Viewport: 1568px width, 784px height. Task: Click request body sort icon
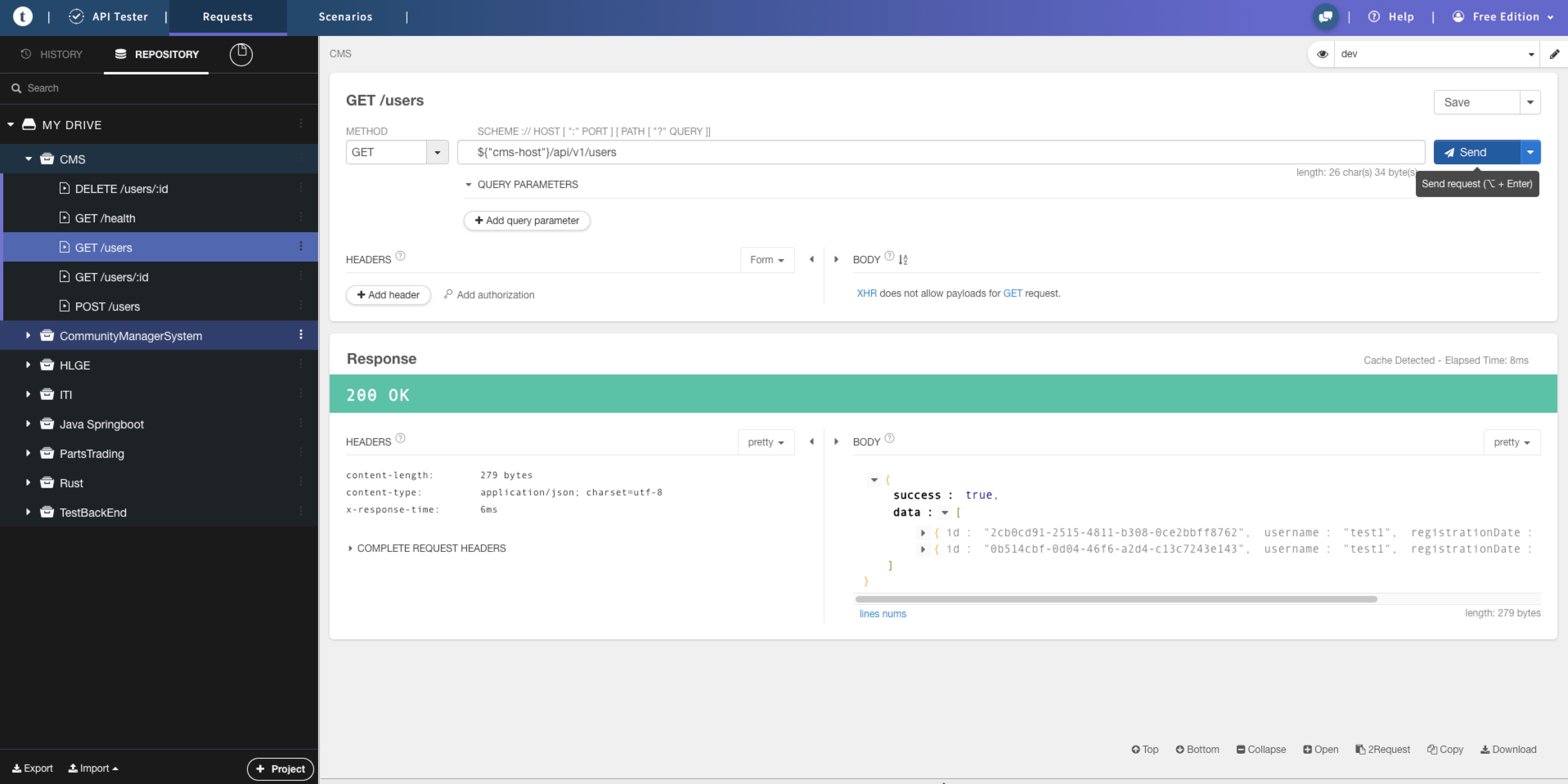903,260
